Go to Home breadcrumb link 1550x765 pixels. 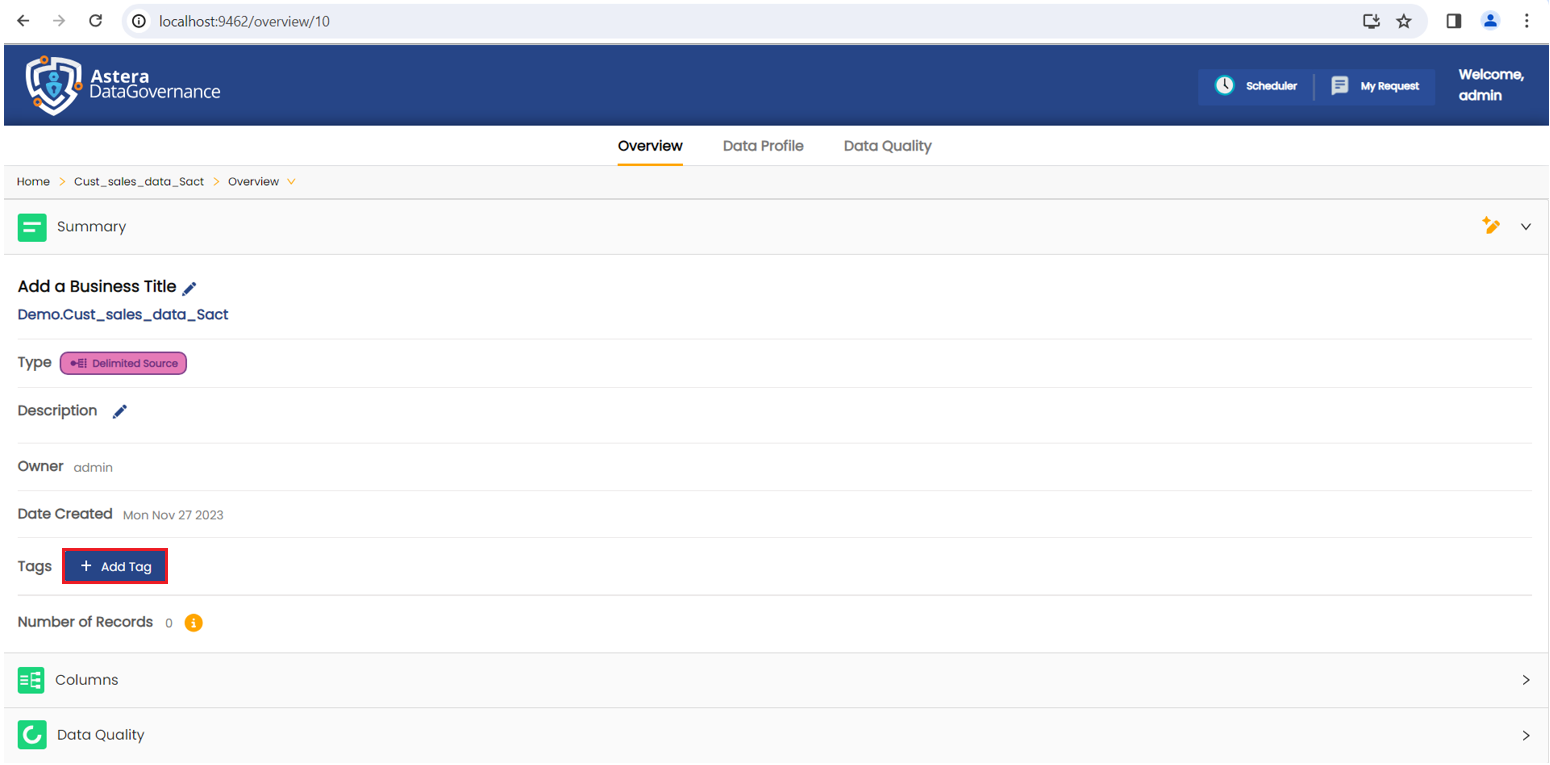click(33, 182)
